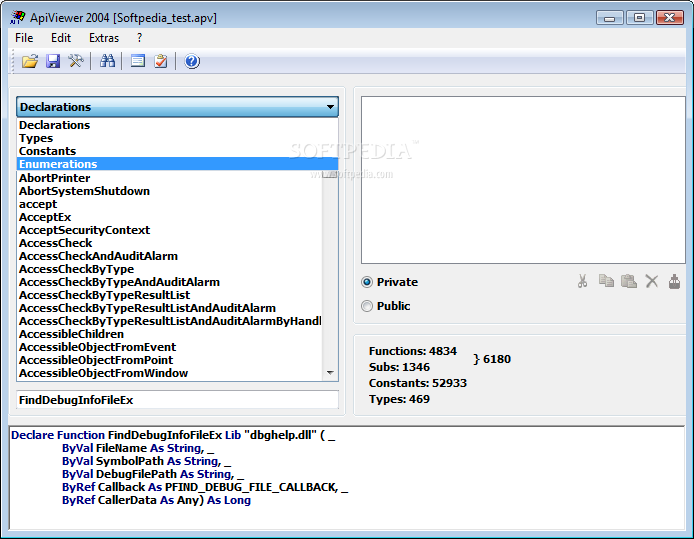Click the Clear stamp icon
Screen dimensions: 694x539
pos(674,281)
